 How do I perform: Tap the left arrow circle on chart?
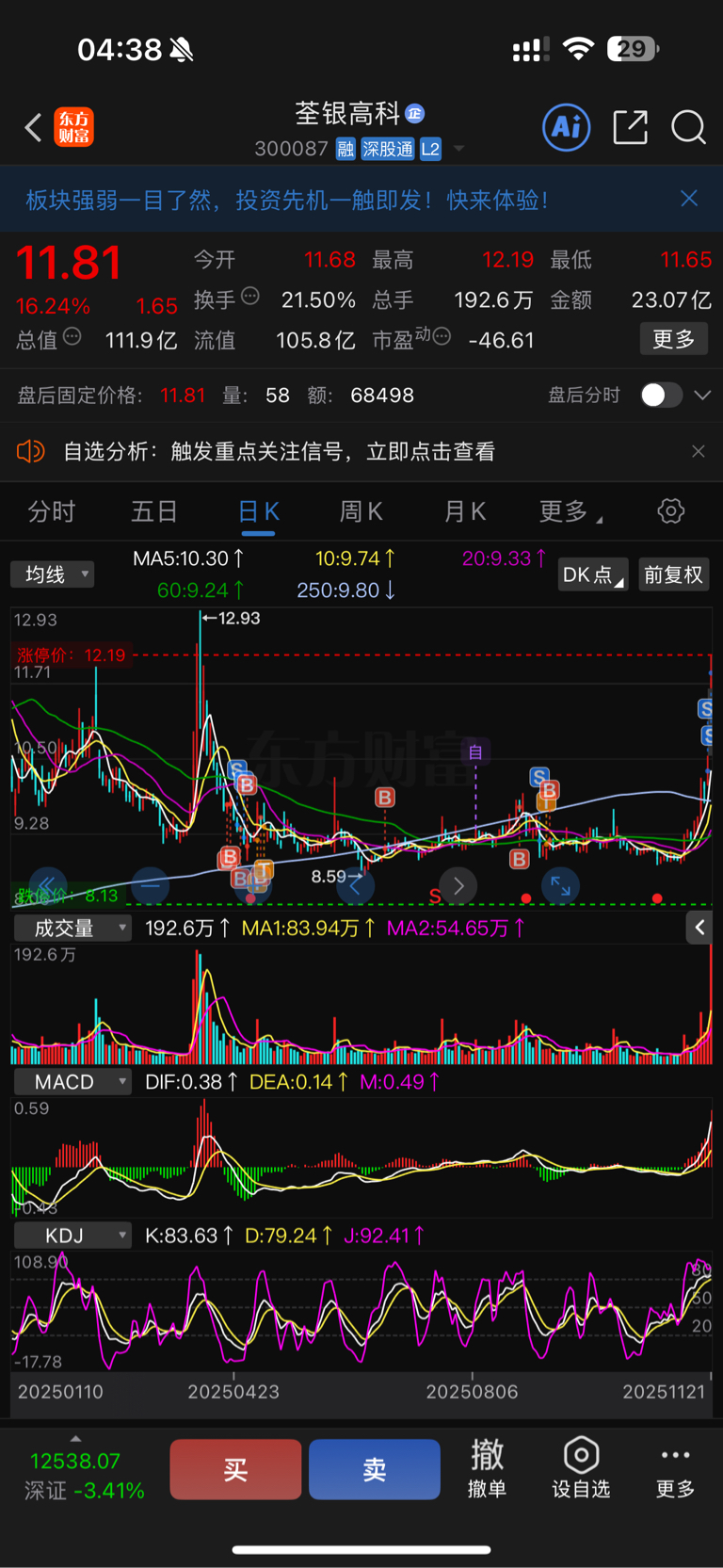[355, 885]
